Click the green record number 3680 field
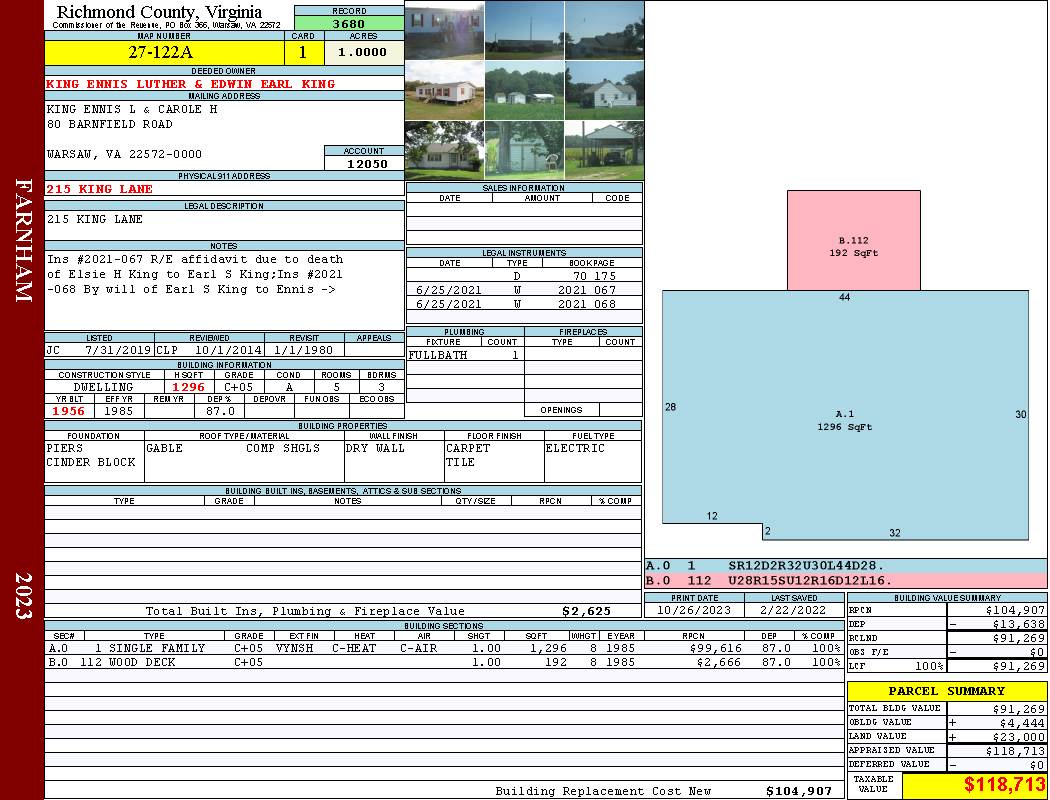This screenshot has height=800, width=1050. (349, 23)
